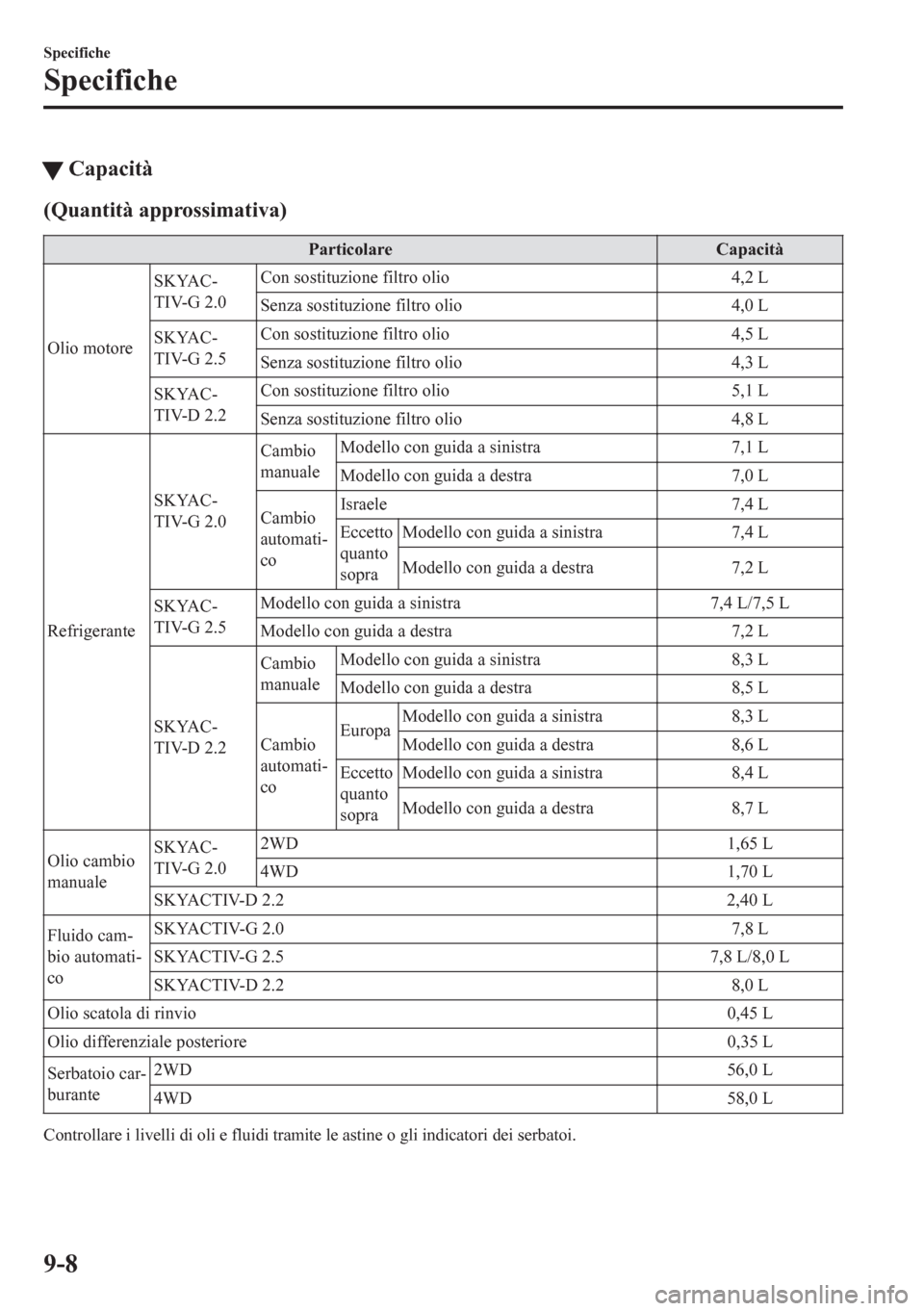Click the 'Serbatoio carburante' row label
Viewport: 924px width, 1311px height.
tap(96, 1085)
